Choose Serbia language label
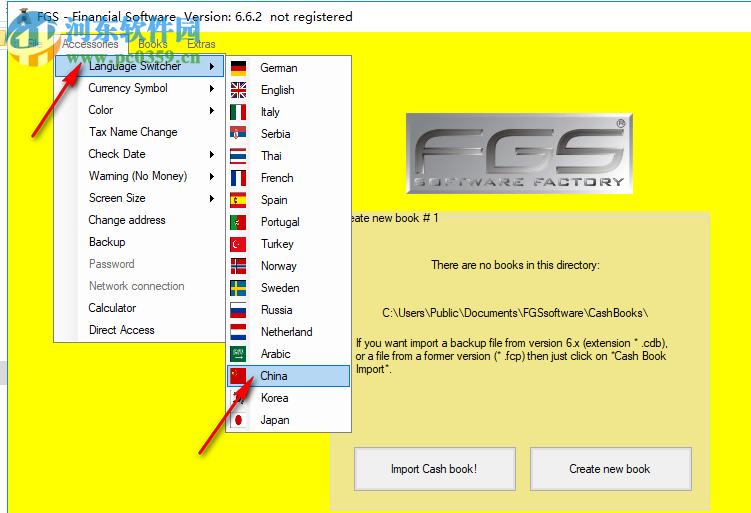 [275, 134]
